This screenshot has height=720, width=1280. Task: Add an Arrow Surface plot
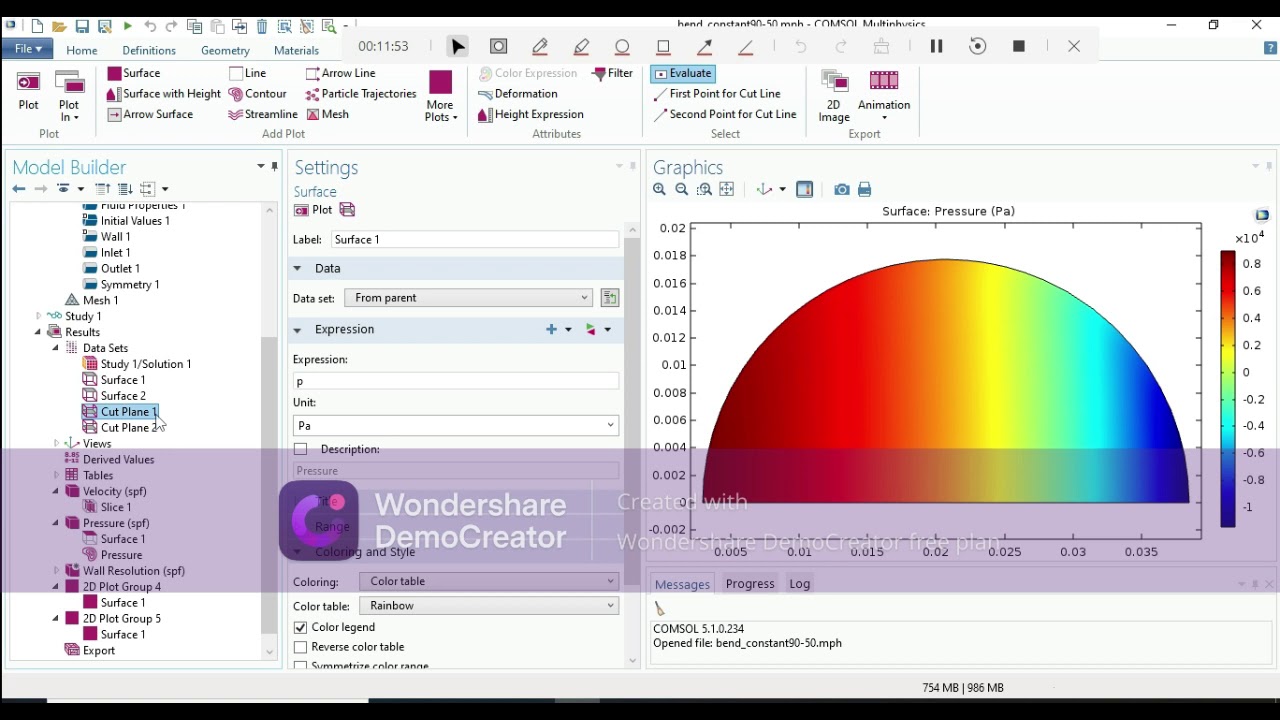150,115
